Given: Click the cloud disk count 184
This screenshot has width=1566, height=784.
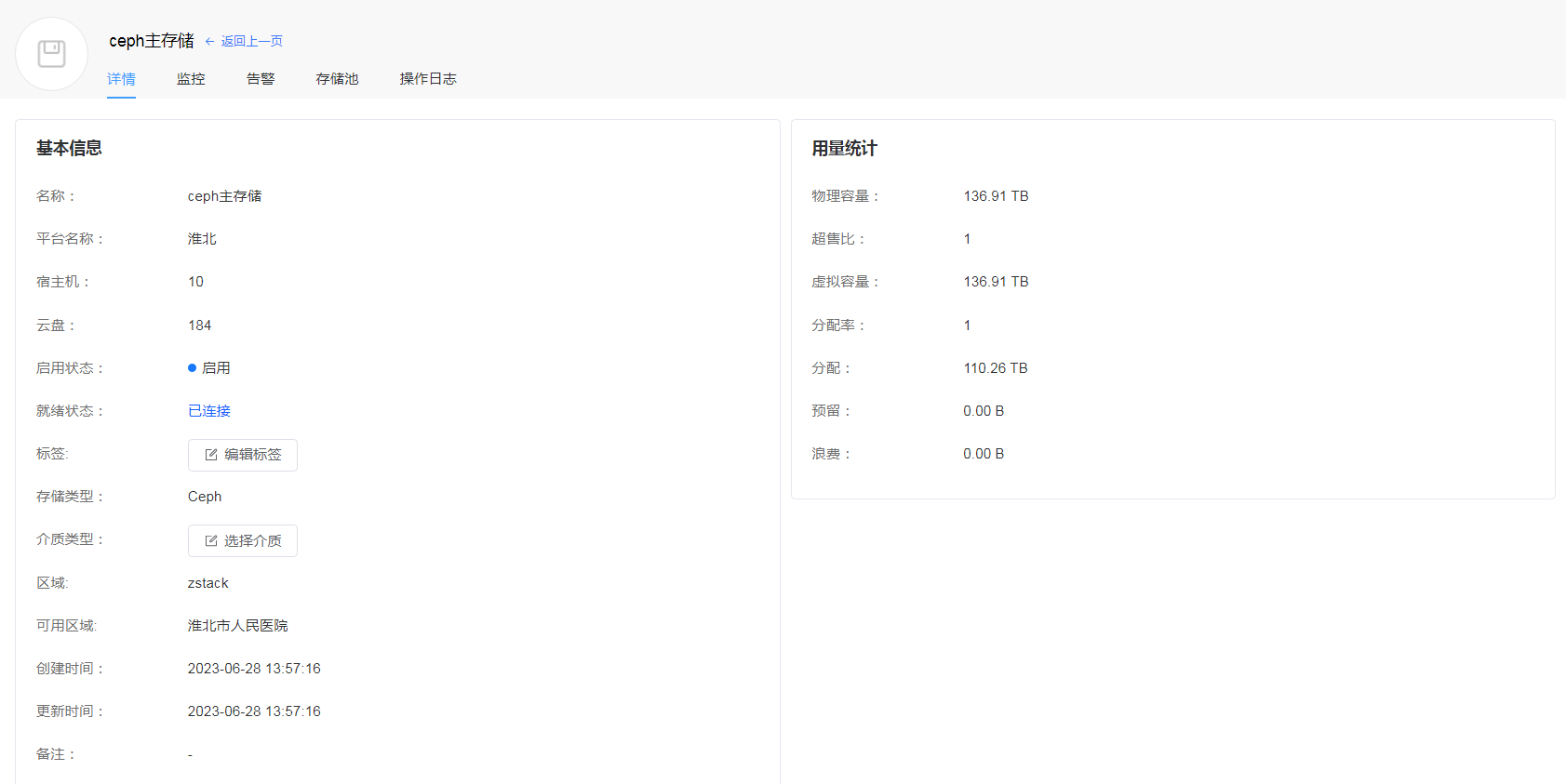Looking at the screenshot, I should click(199, 326).
